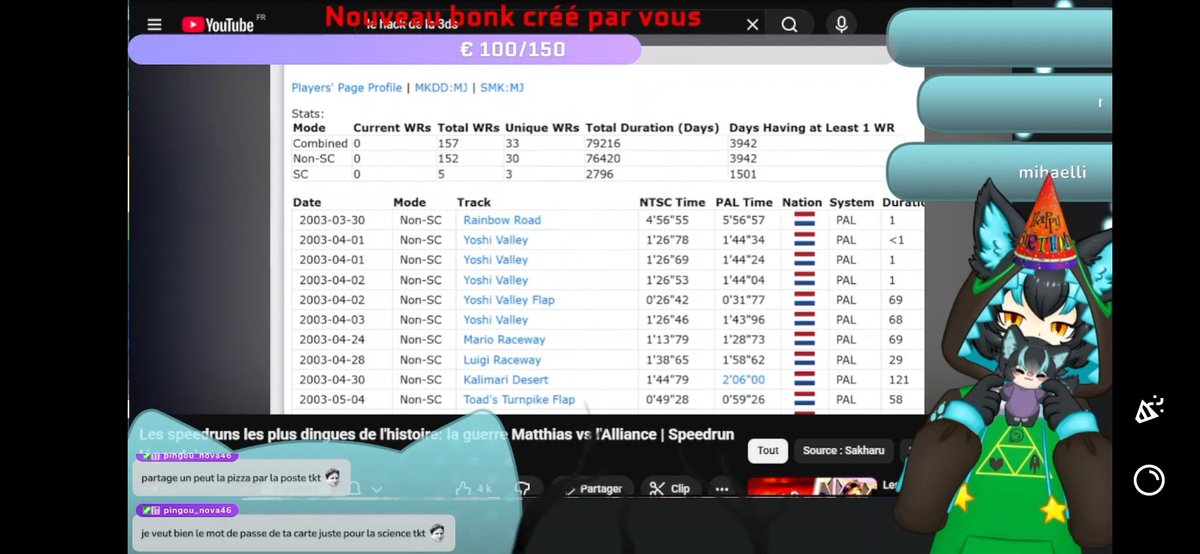Create a clip with Clip button
This screenshot has width=1200, height=554.
pos(670,489)
